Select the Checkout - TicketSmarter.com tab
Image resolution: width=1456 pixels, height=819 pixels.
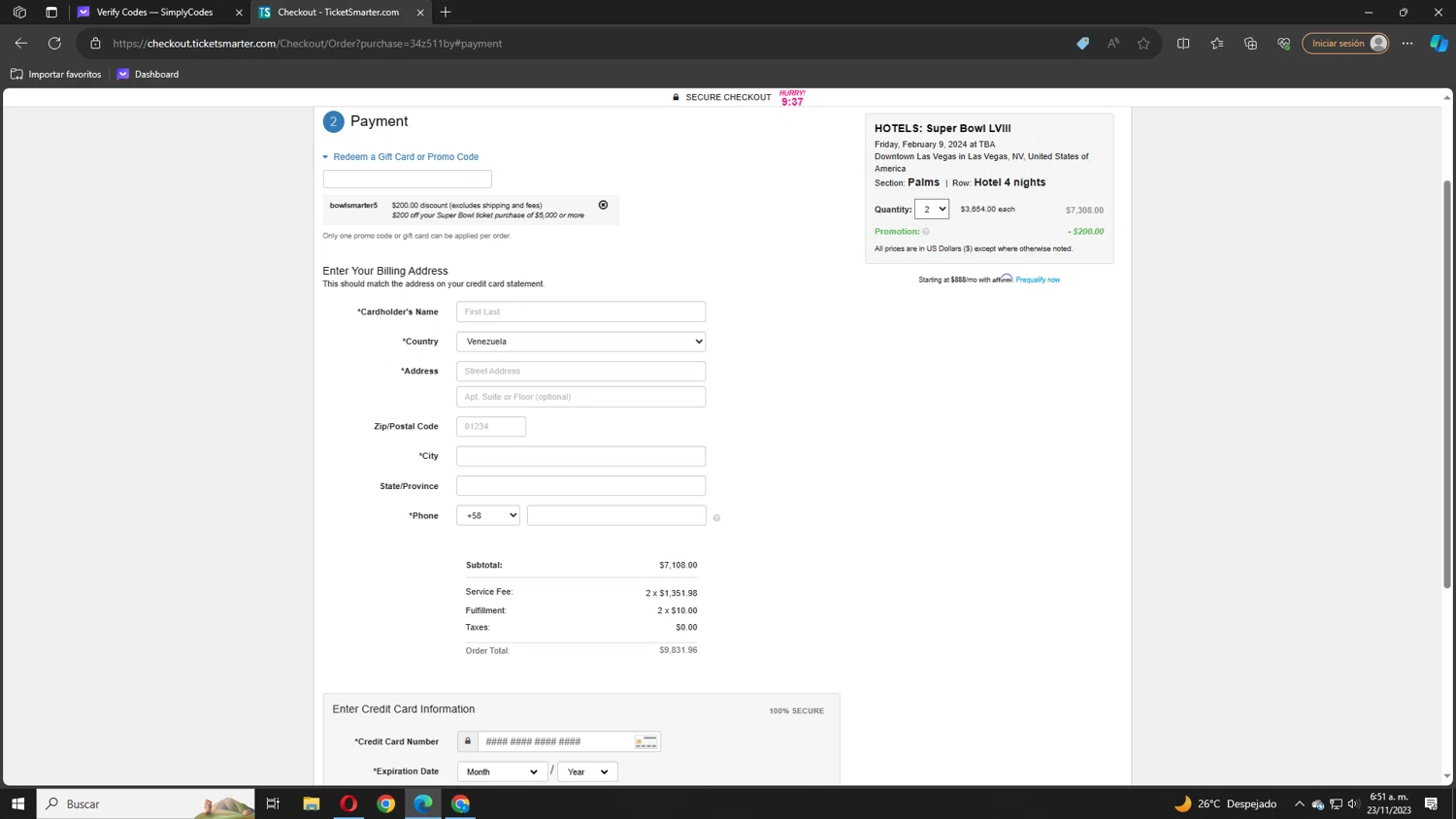point(339,13)
